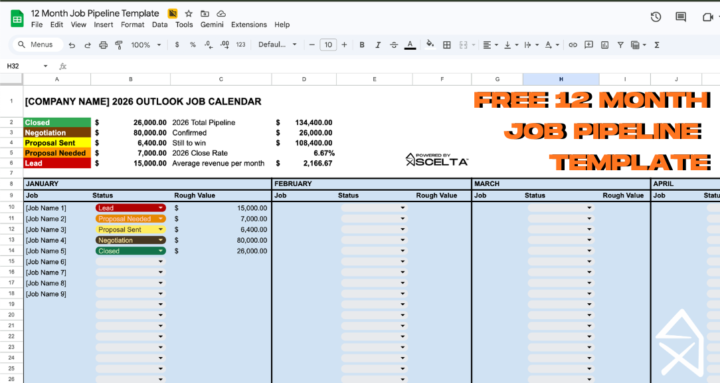The height and width of the screenshot is (383, 720).
Task: Toggle bold formatting
Action: point(362,45)
